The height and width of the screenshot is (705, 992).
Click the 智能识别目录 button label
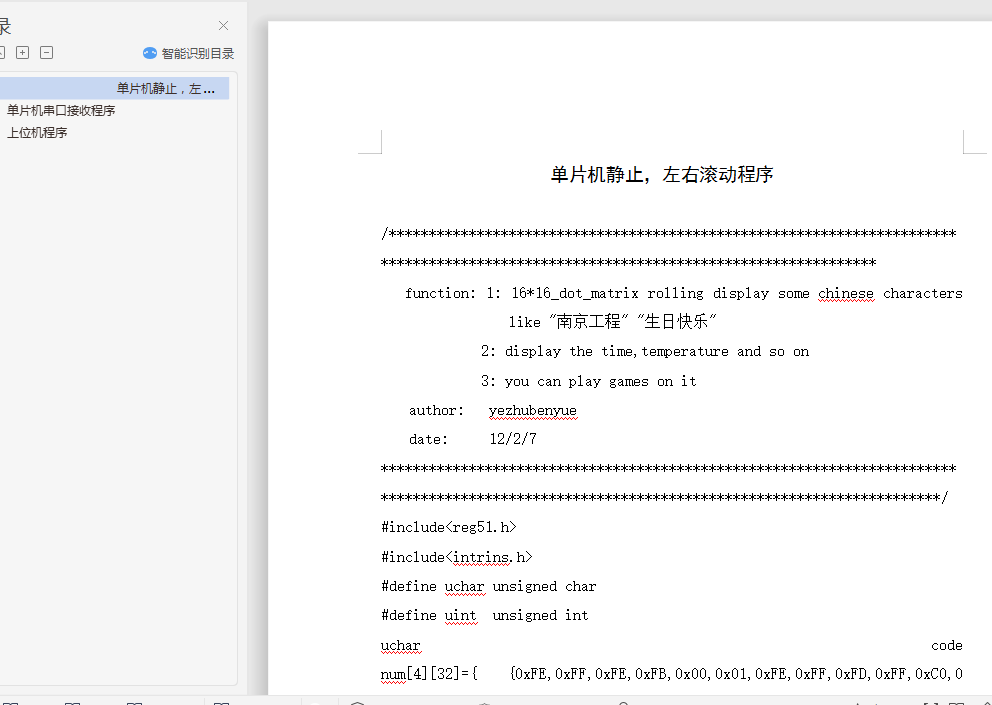[x=197, y=54]
